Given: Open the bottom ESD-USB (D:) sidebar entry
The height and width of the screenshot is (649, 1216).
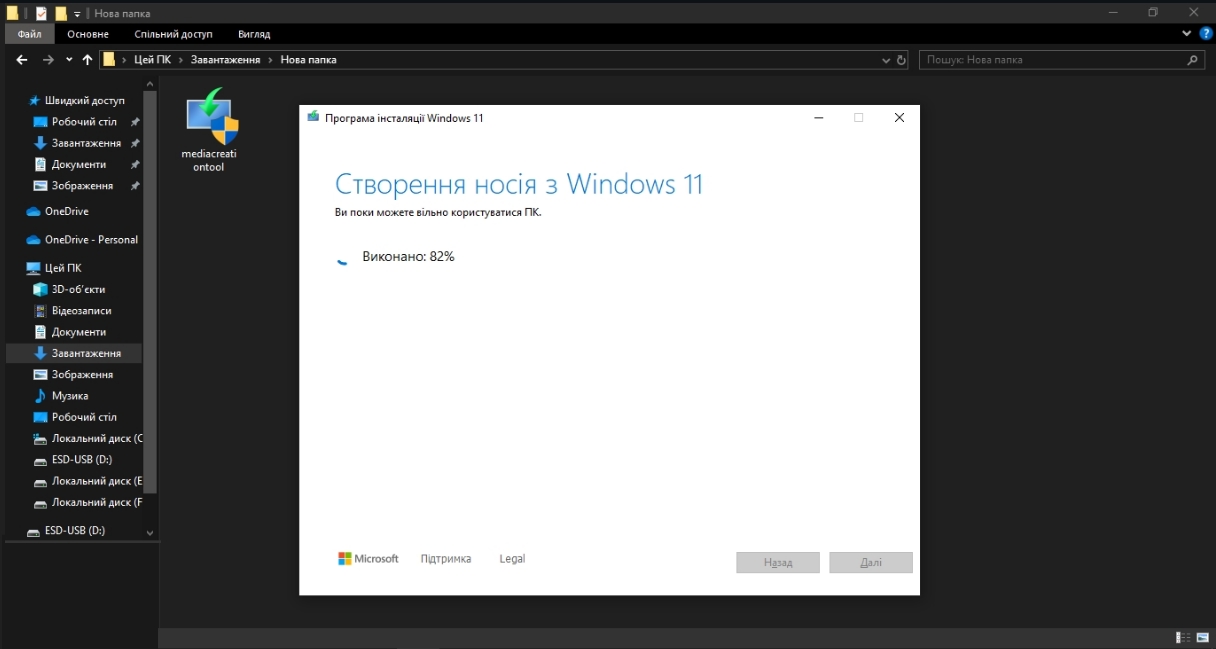Looking at the screenshot, I should (74, 531).
